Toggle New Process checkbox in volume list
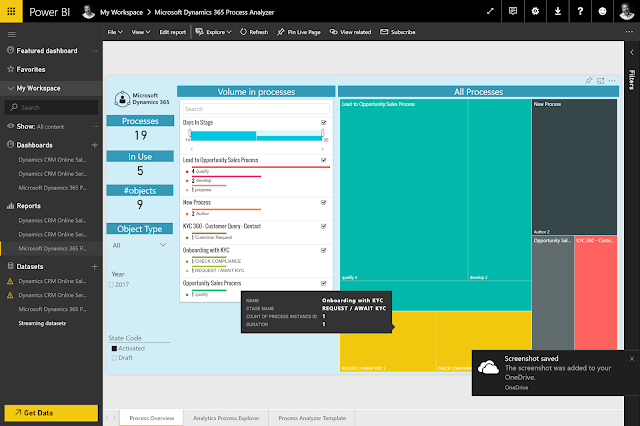The width and height of the screenshot is (640, 426). [x=324, y=202]
